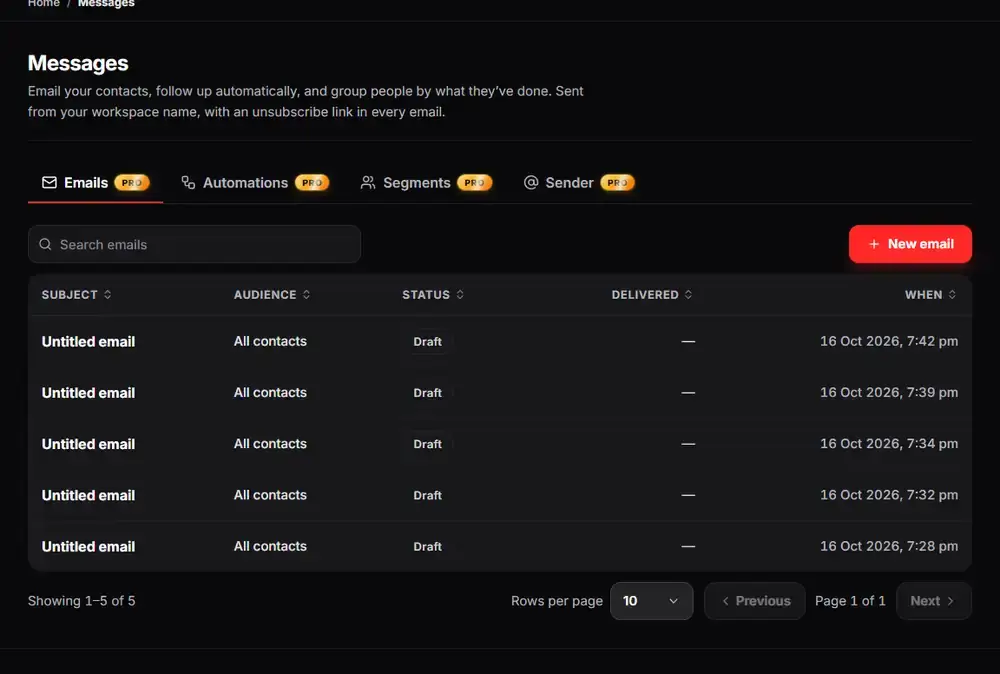
Task: Click the PRO badge next to Emails
Action: point(132,183)
